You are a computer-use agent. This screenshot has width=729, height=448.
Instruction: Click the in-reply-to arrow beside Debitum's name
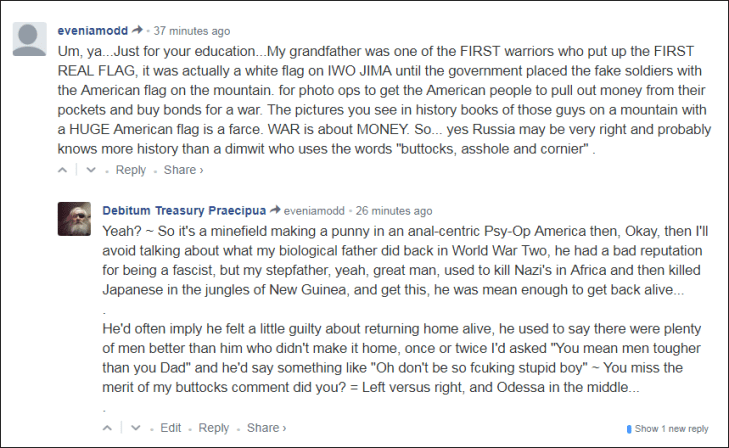click(x=275, y=211)
